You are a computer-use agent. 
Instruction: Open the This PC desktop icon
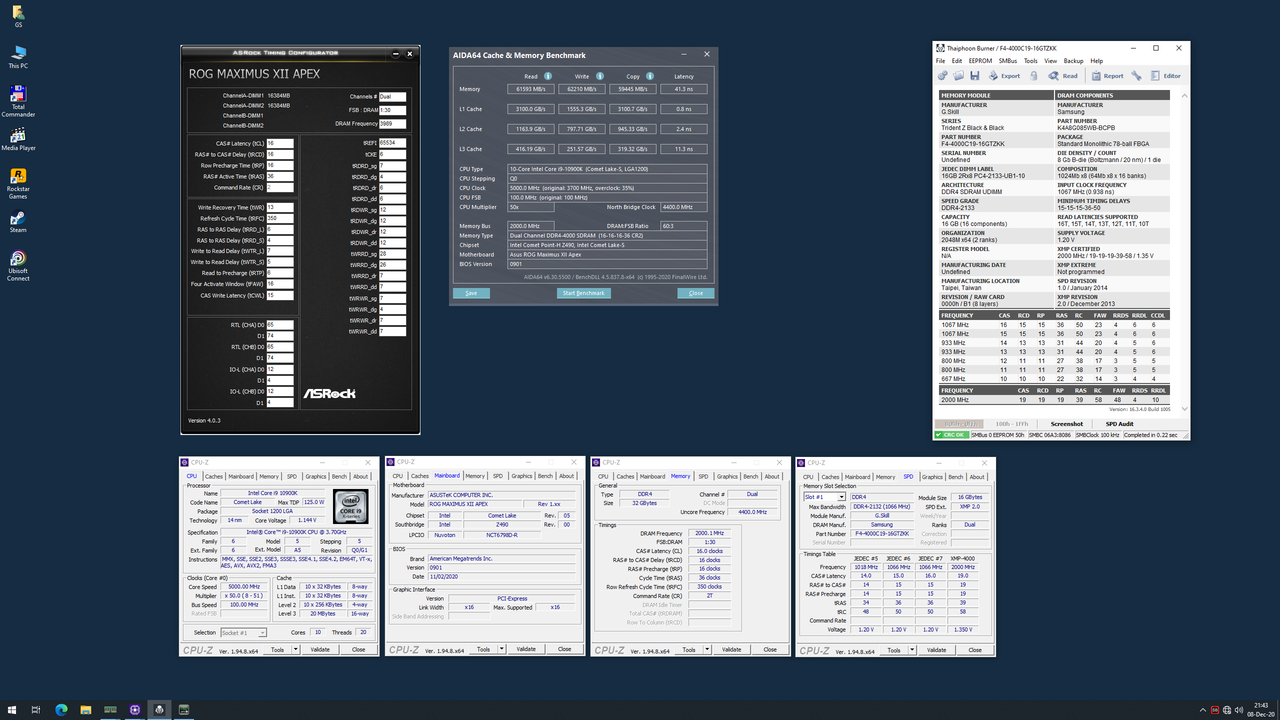tap(18, 56)
